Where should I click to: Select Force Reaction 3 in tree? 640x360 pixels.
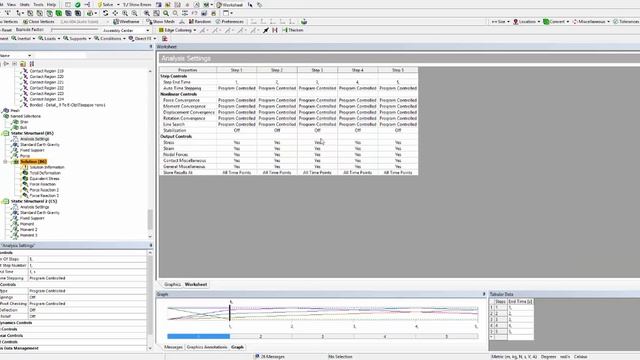[44, 196]
